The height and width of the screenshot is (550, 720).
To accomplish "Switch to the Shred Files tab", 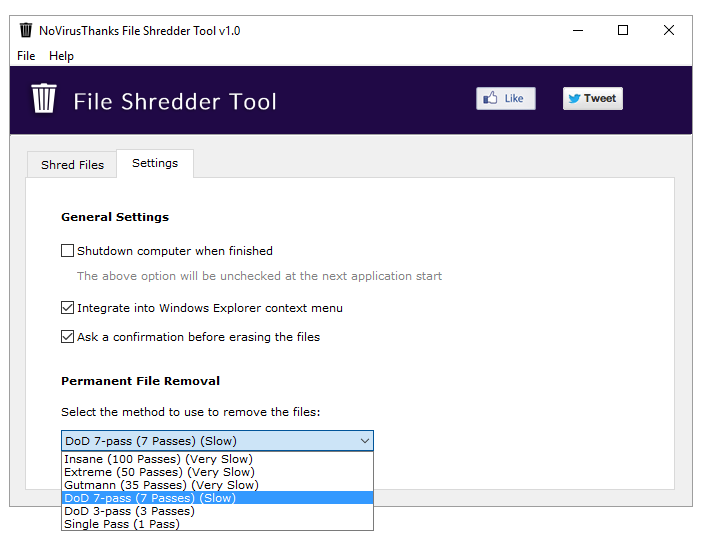I will 72,164.
